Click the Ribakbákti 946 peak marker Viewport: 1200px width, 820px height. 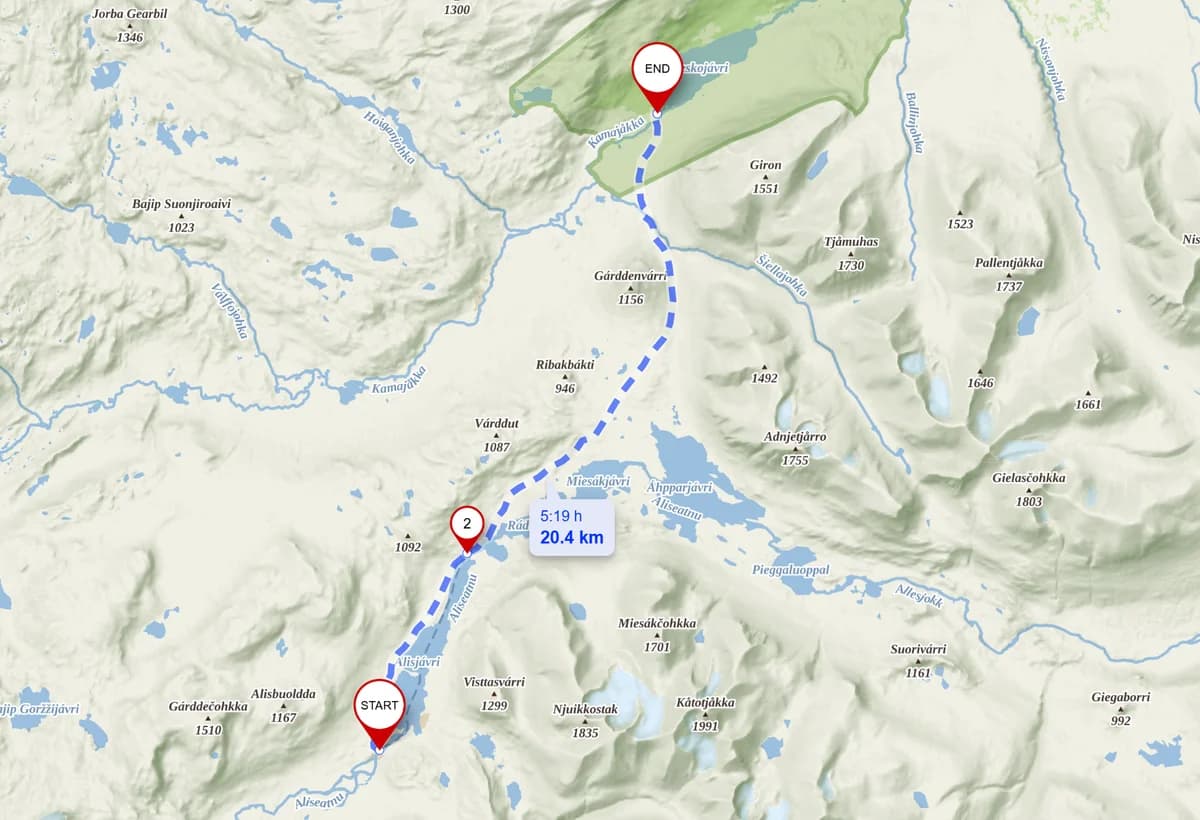click(x=565, y=376)
